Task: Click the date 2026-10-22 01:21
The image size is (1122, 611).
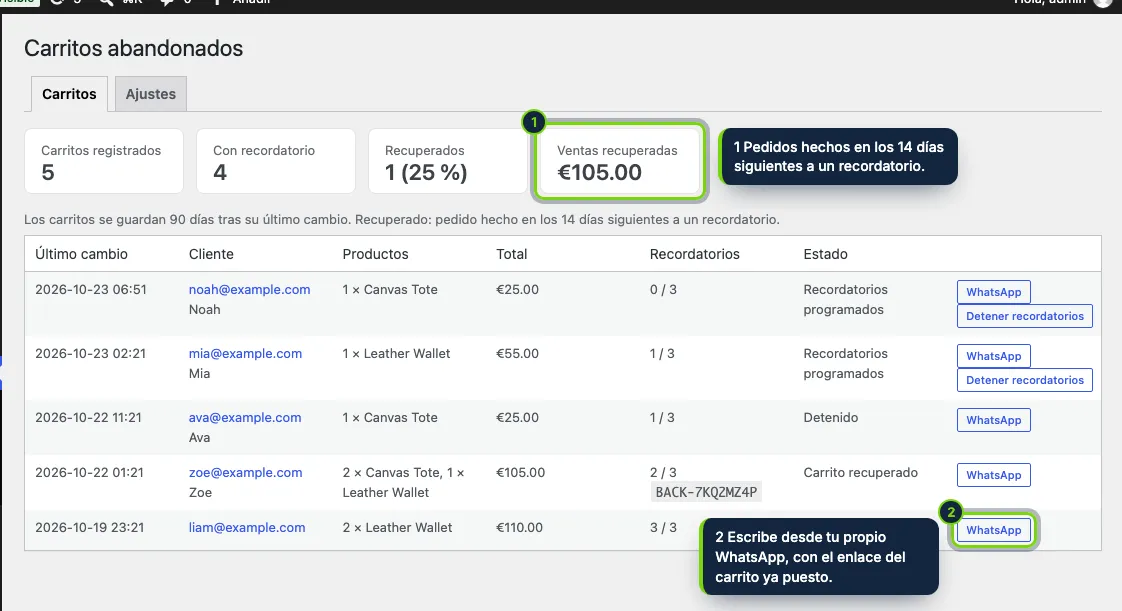Action: [x=89, y=472]
